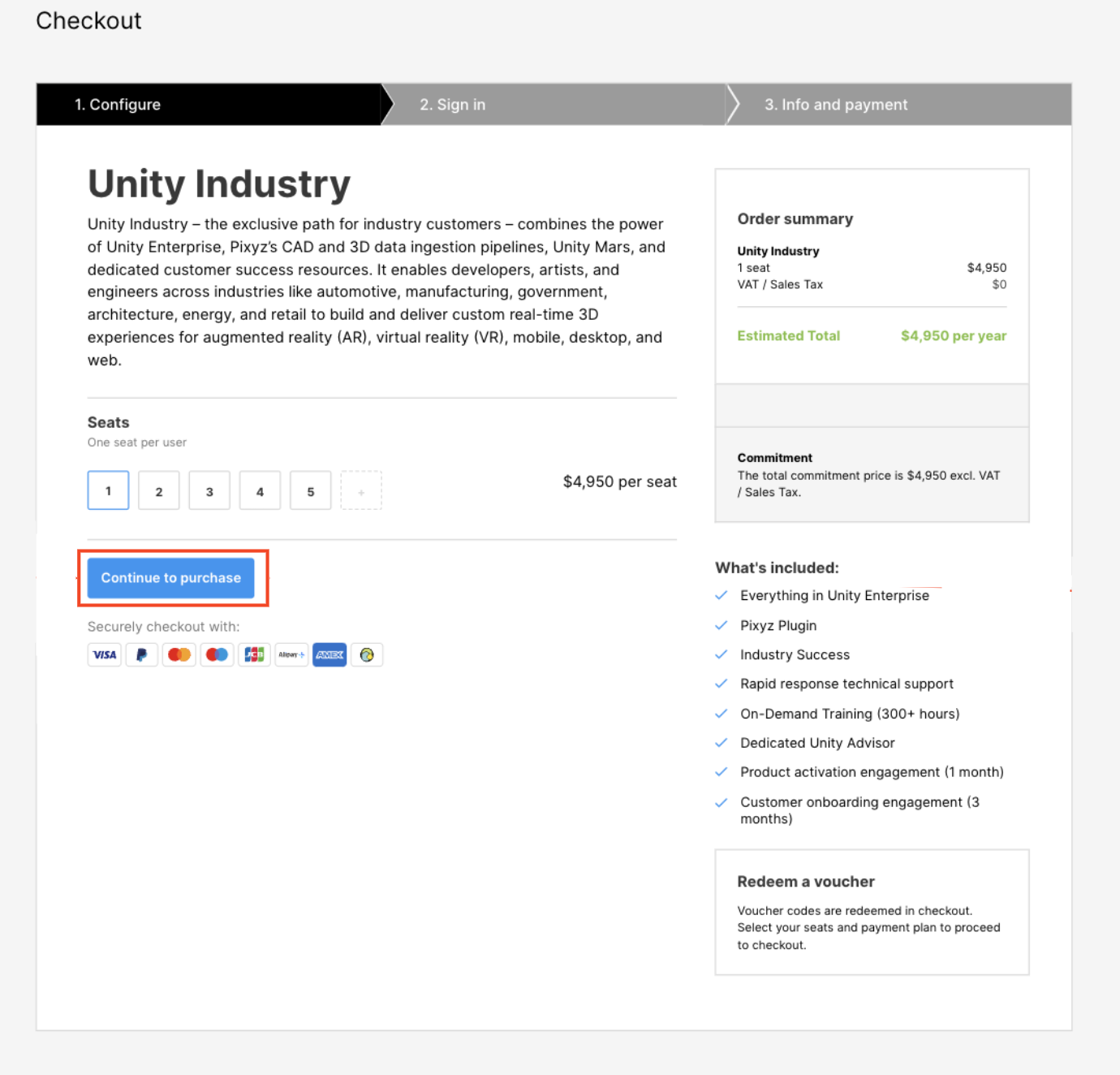The width and height of the screenshot is (1120, 1075).
Task: Click Pixyz Plugin text
Action: (x=778, y=625)
